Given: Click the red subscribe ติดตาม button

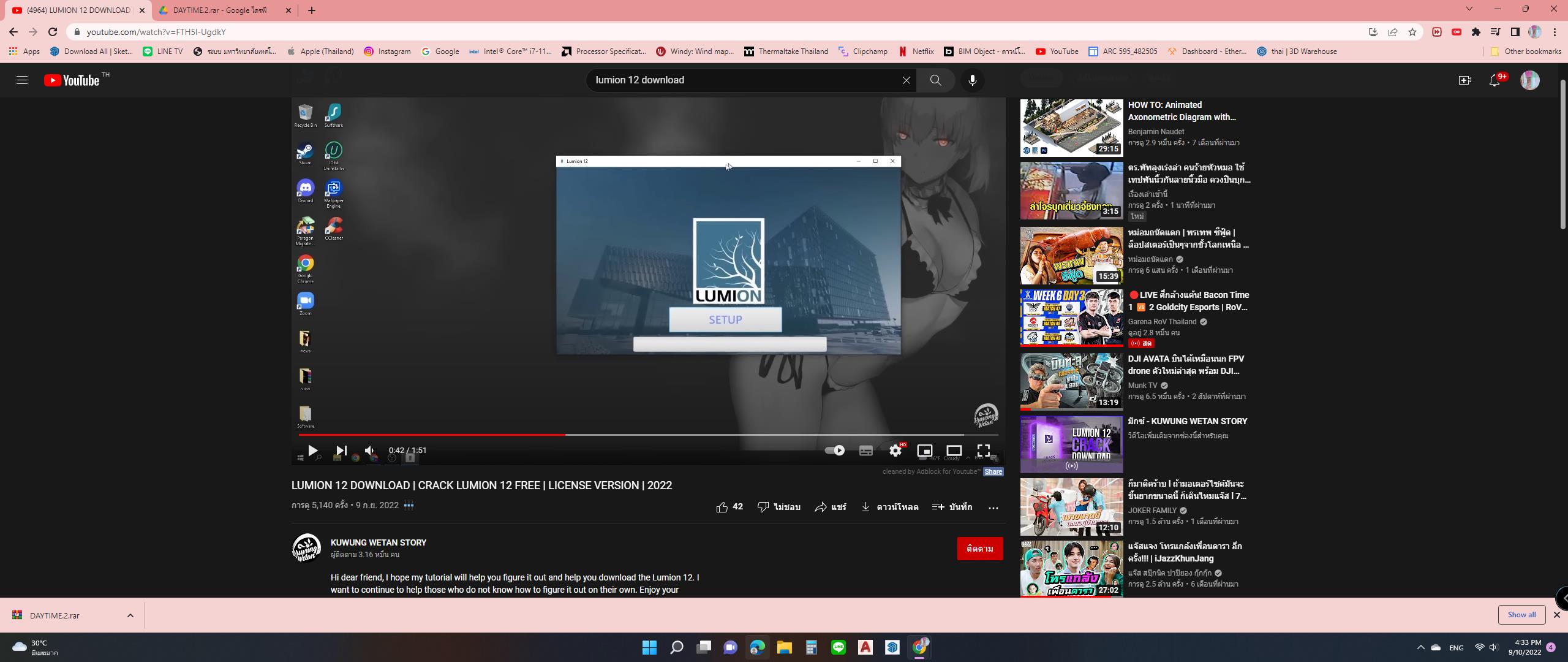Looking at the screenshot, I should click(x=979, y=549).
